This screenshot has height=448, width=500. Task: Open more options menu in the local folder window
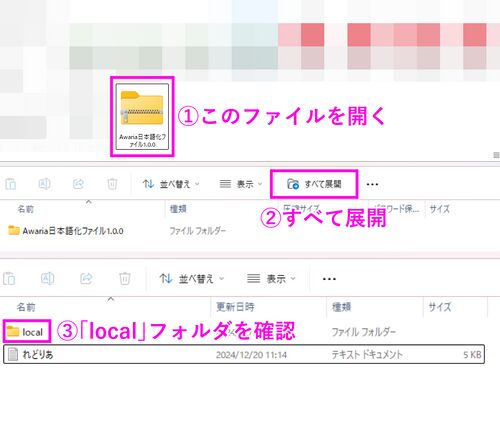tap(329, 279)
